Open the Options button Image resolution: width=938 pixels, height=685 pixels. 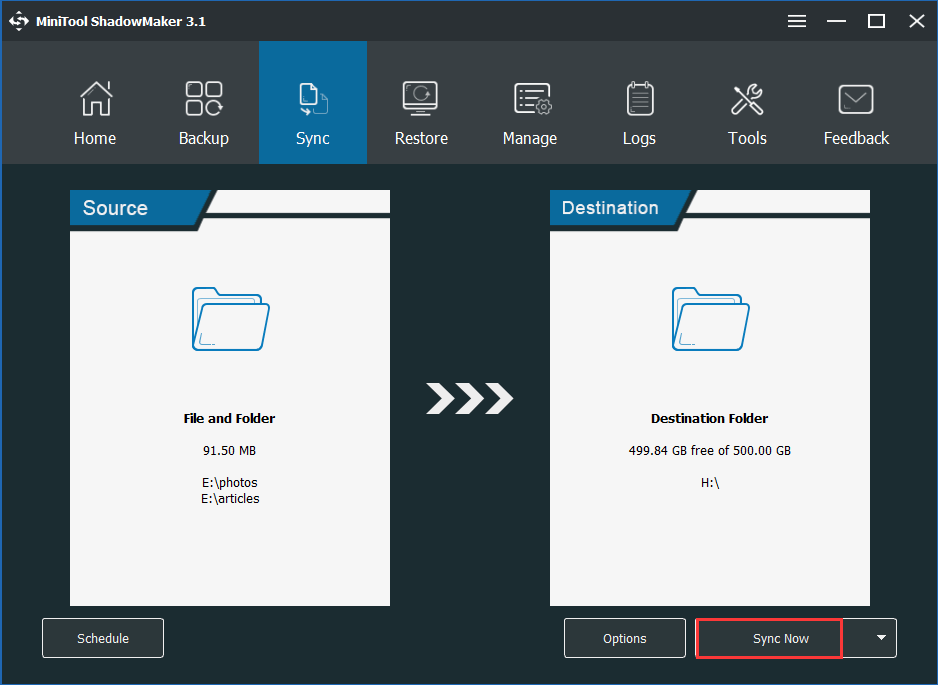pos(625,638)
